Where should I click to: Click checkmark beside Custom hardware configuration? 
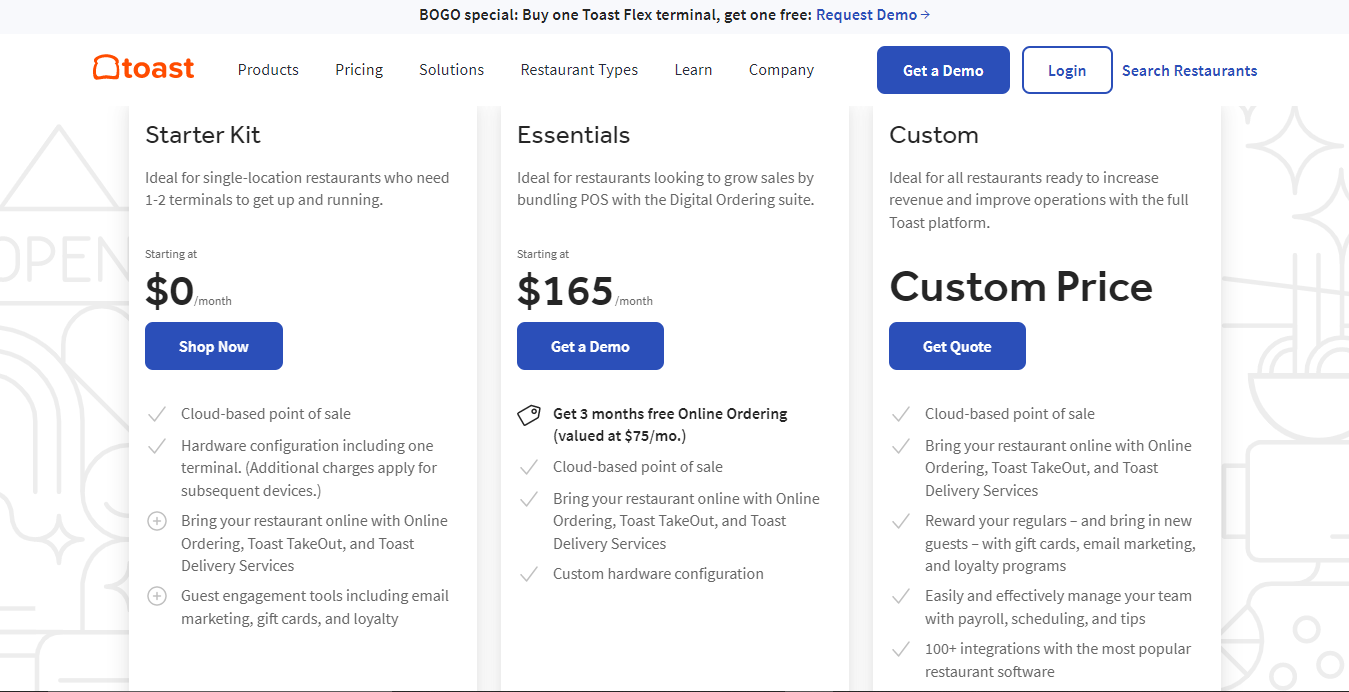coord(529,574)
